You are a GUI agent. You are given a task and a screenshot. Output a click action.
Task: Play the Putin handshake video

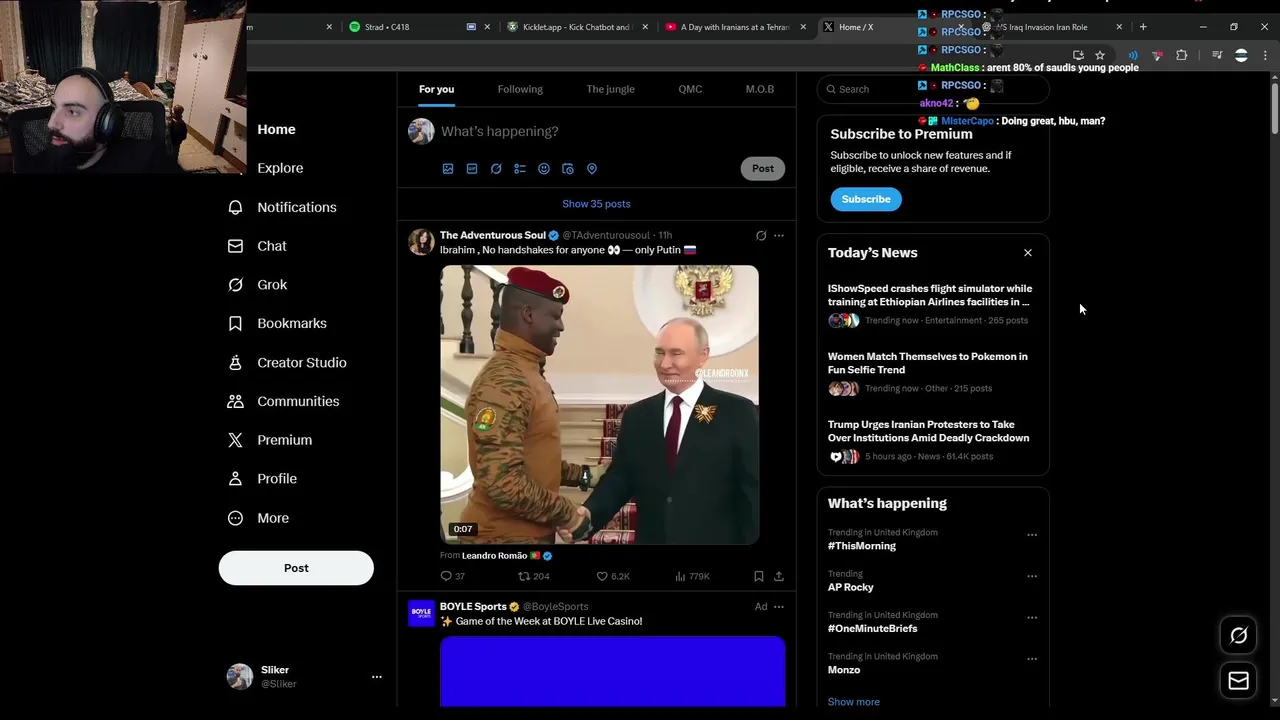coord(600,405)
